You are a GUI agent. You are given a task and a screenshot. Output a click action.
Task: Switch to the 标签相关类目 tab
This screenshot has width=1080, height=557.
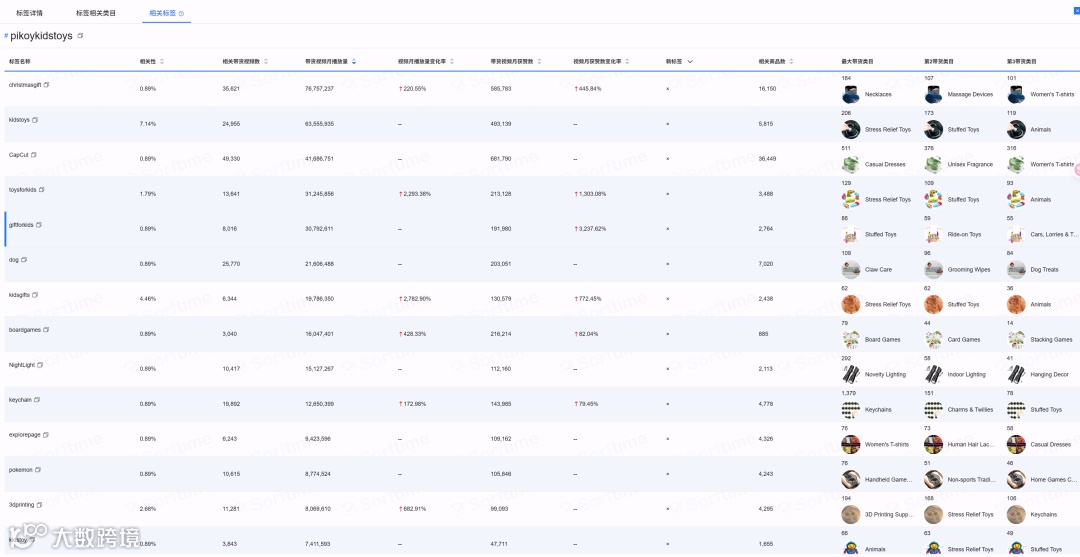pos(96,13)
